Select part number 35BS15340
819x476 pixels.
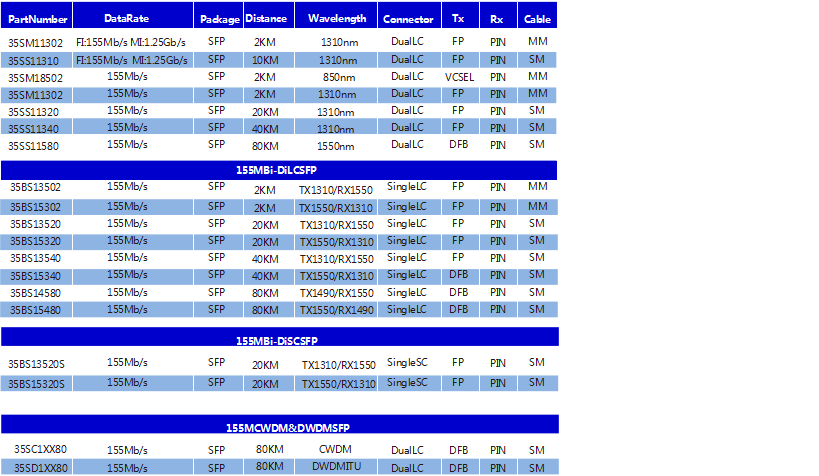(35, 276)
